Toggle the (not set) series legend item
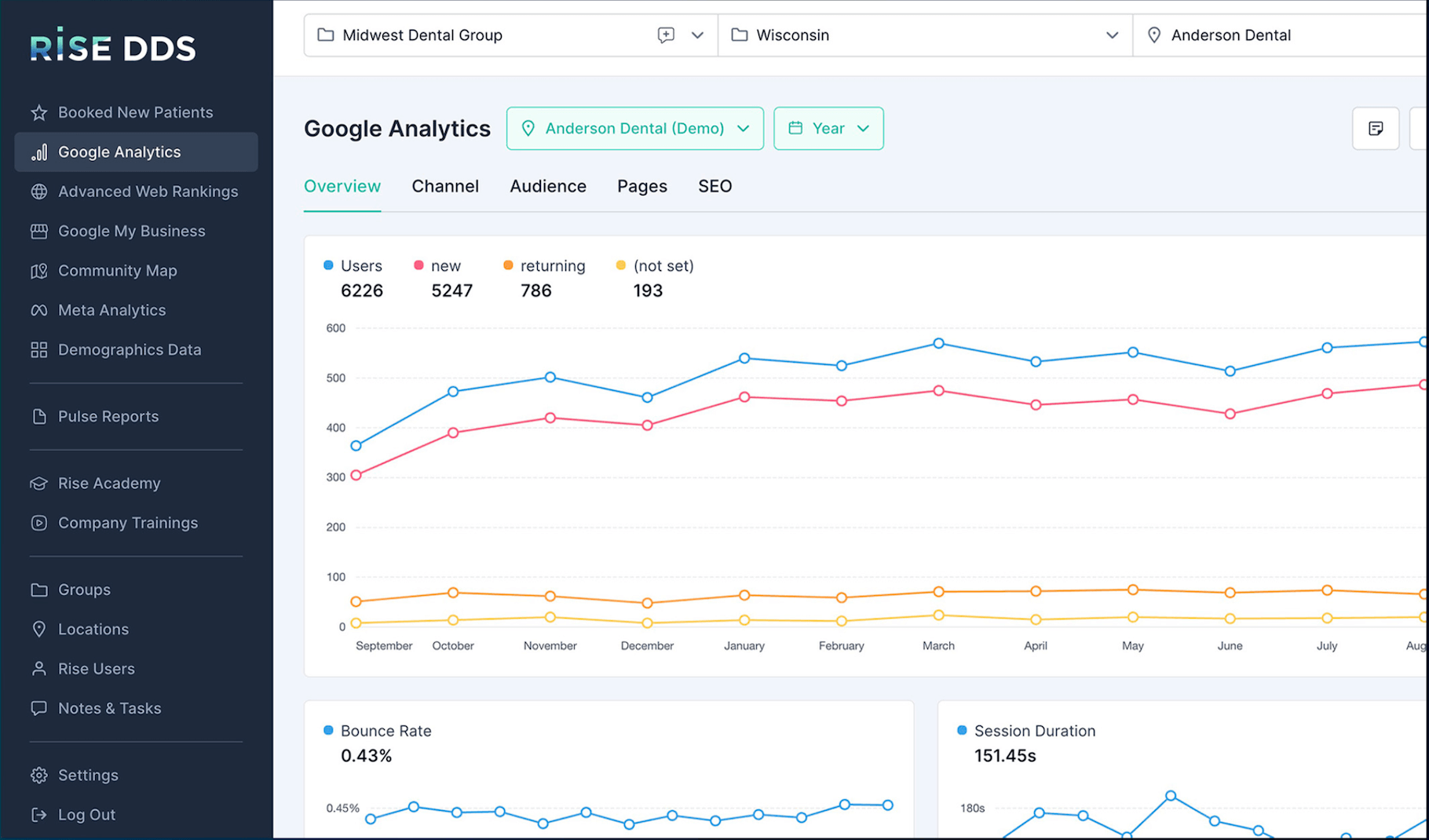The height and width of the screenshot is (840, 1429). point(655,266)
